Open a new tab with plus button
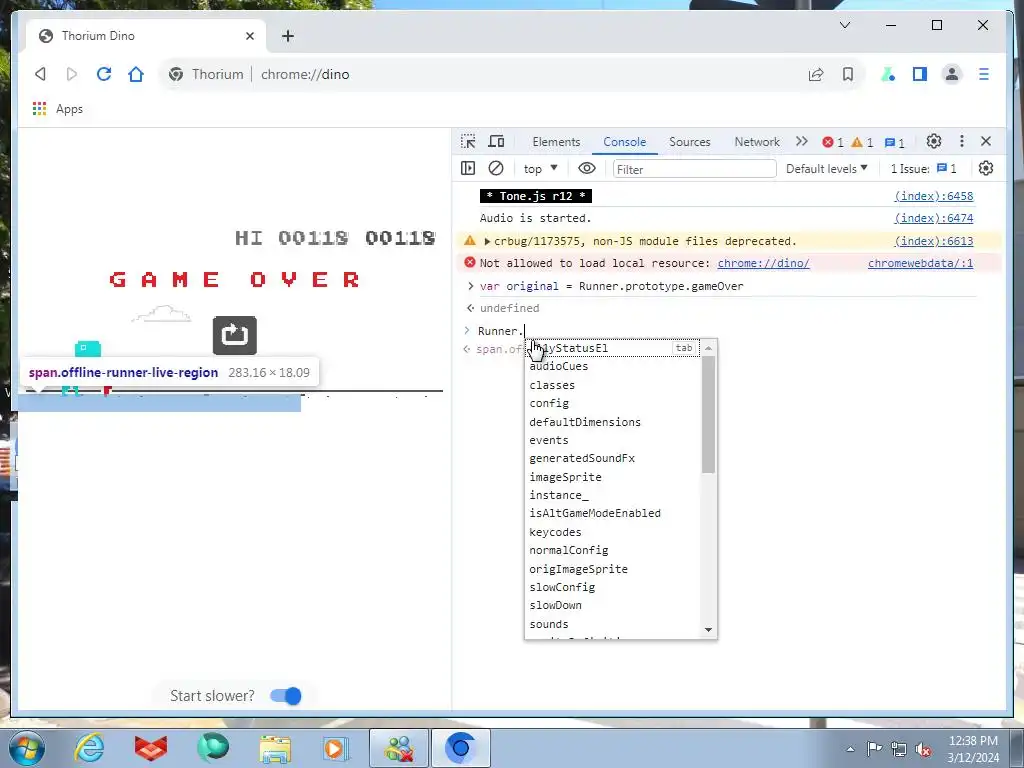 click(288, 36)
